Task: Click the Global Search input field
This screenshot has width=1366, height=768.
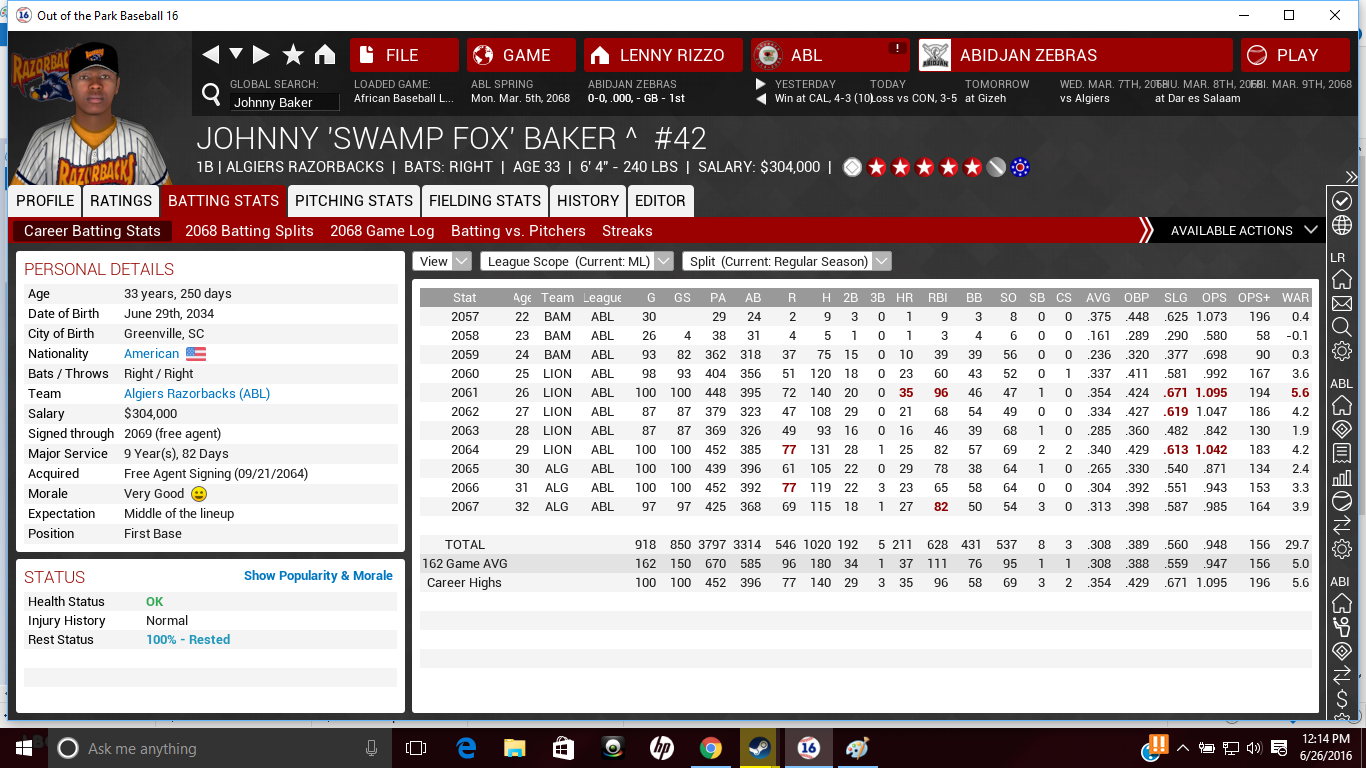Action: point(284,102)
